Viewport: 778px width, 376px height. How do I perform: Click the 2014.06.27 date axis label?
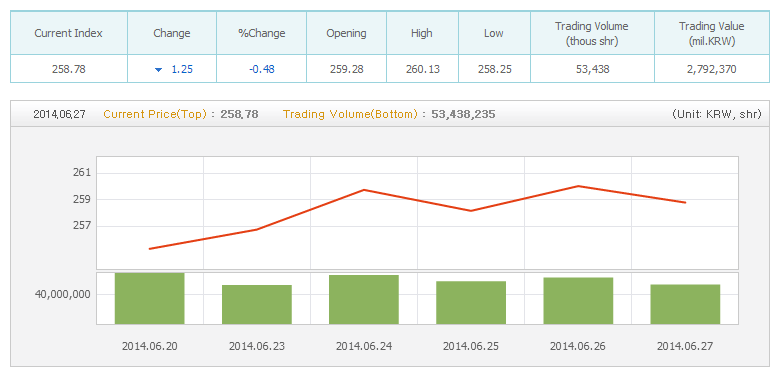(x=685, y=346)
